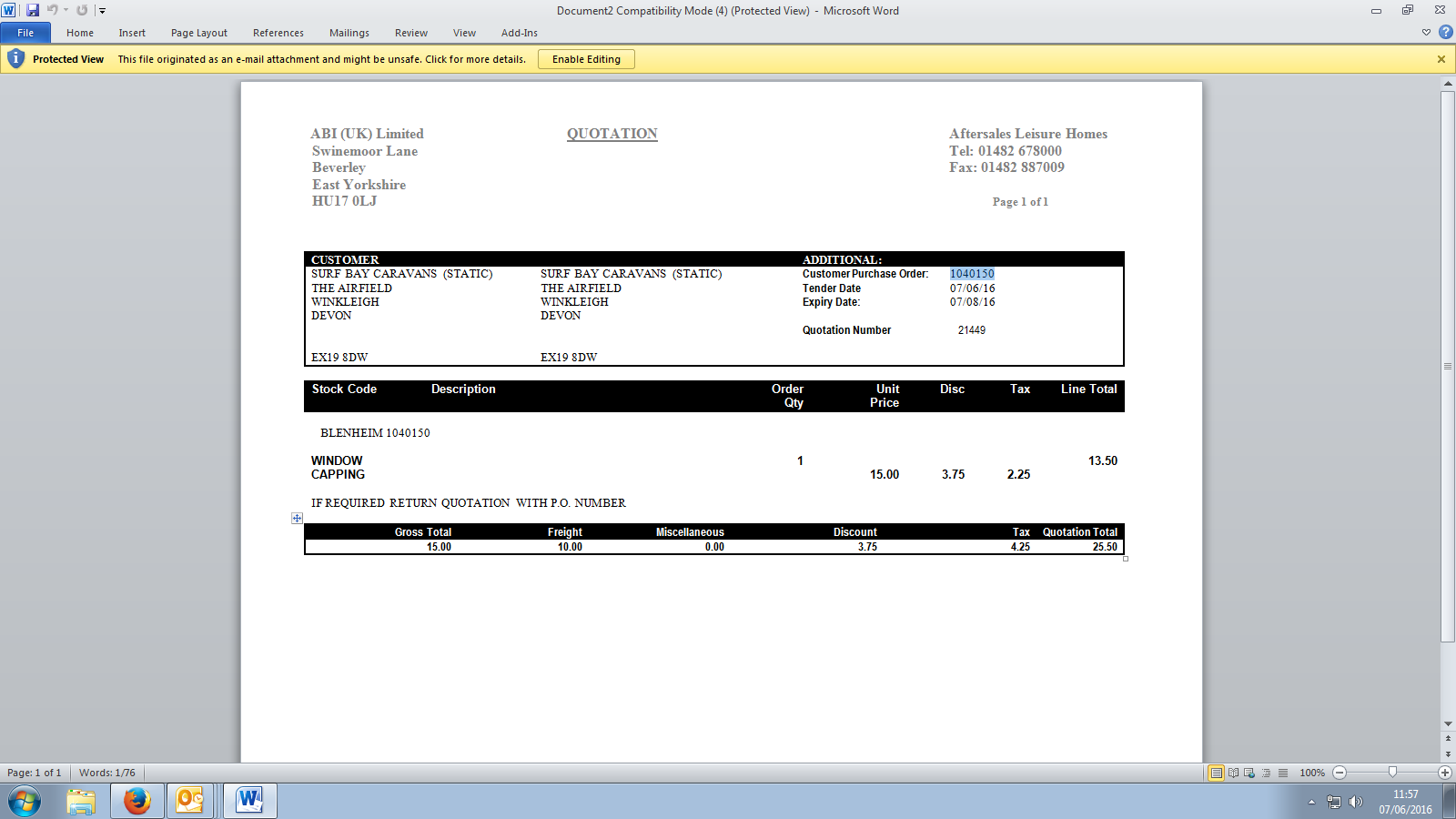Click the Gross Total value 15.00

tap(439, 547)
